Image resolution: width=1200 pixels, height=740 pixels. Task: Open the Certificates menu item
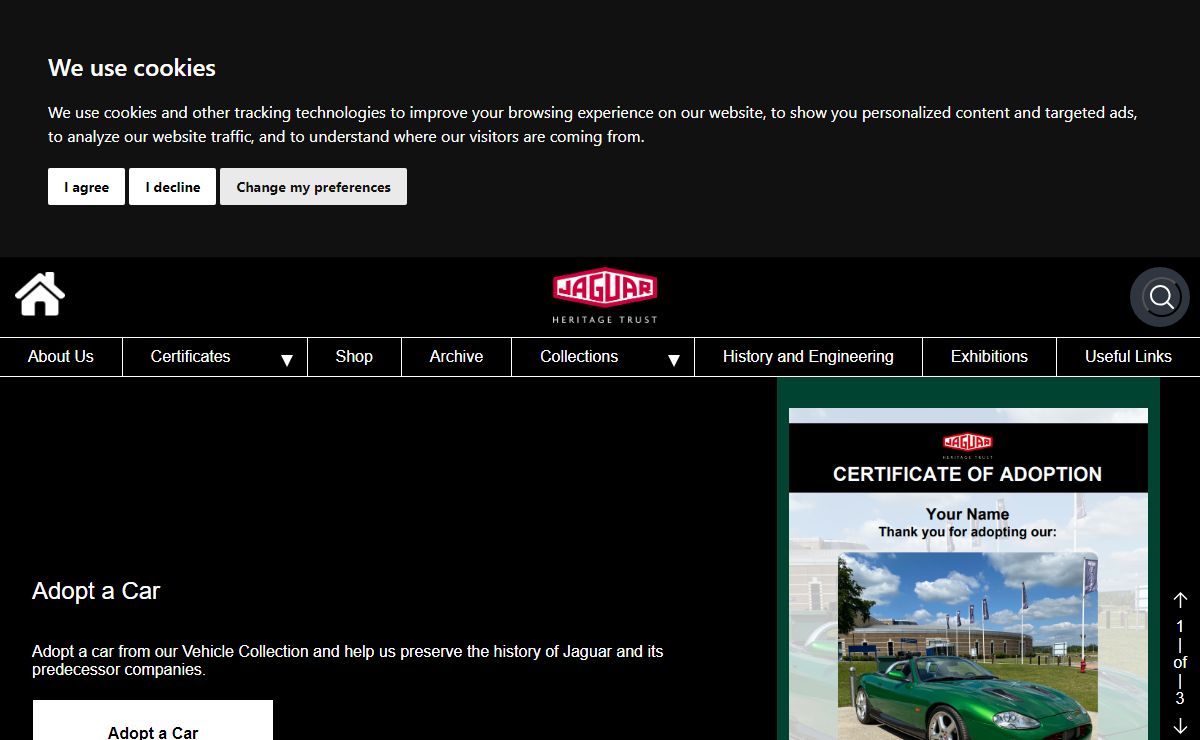pos(190,357)
